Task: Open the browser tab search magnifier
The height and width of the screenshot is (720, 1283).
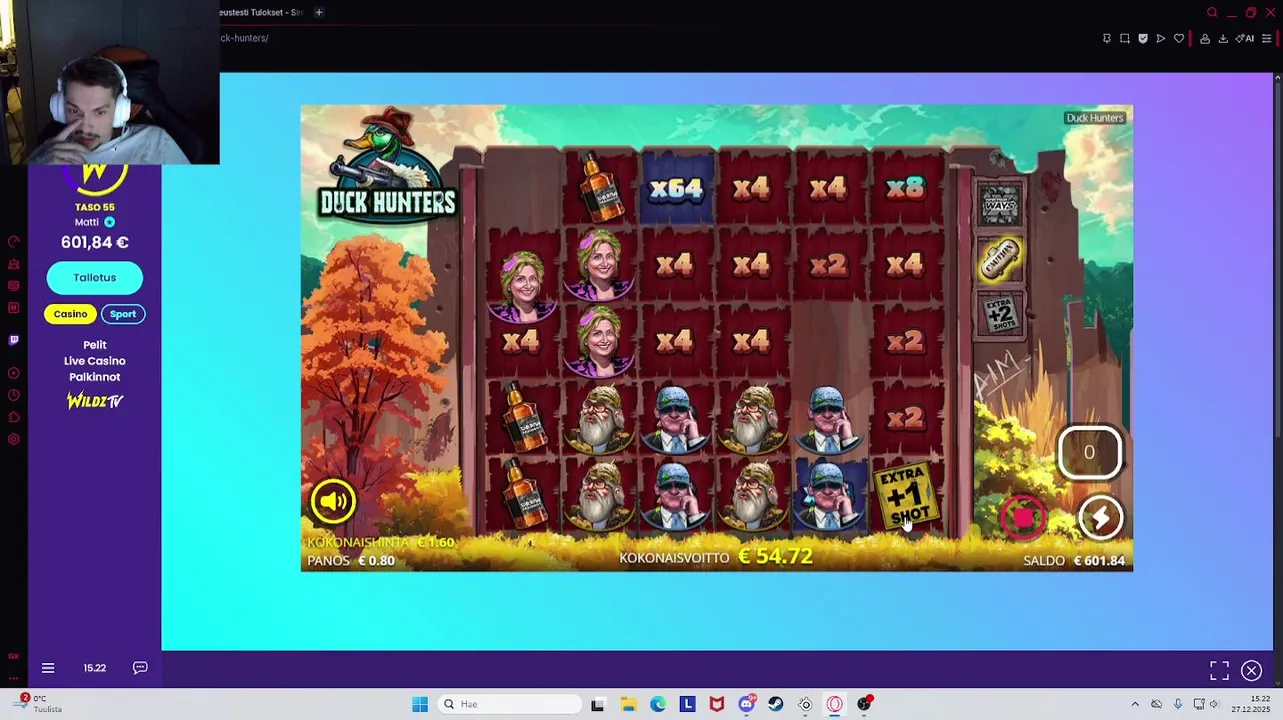Action: tap(1212, 12)
